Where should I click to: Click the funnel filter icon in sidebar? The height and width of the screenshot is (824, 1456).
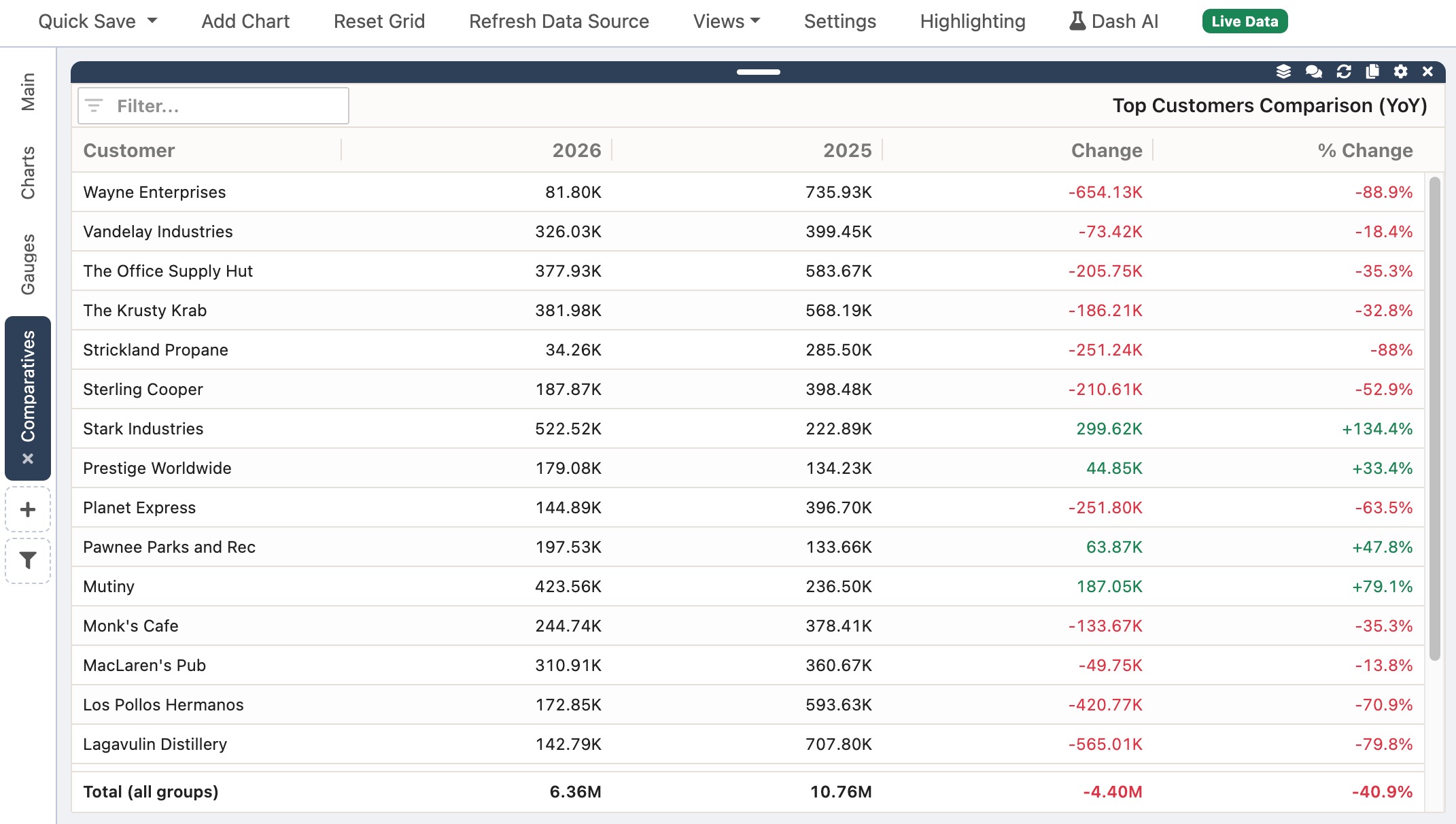tap(28, 561)
